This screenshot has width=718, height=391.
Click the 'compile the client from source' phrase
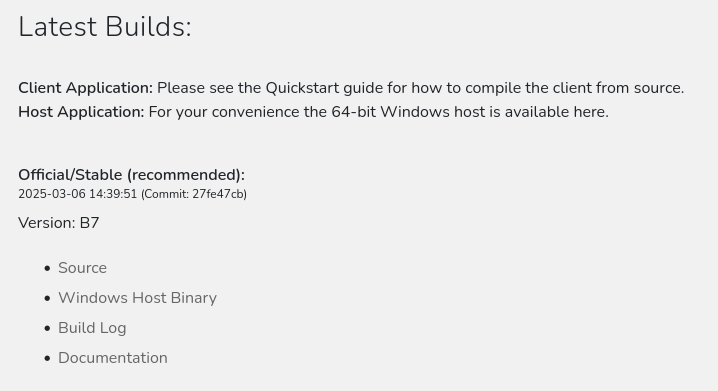click(572, 88)
